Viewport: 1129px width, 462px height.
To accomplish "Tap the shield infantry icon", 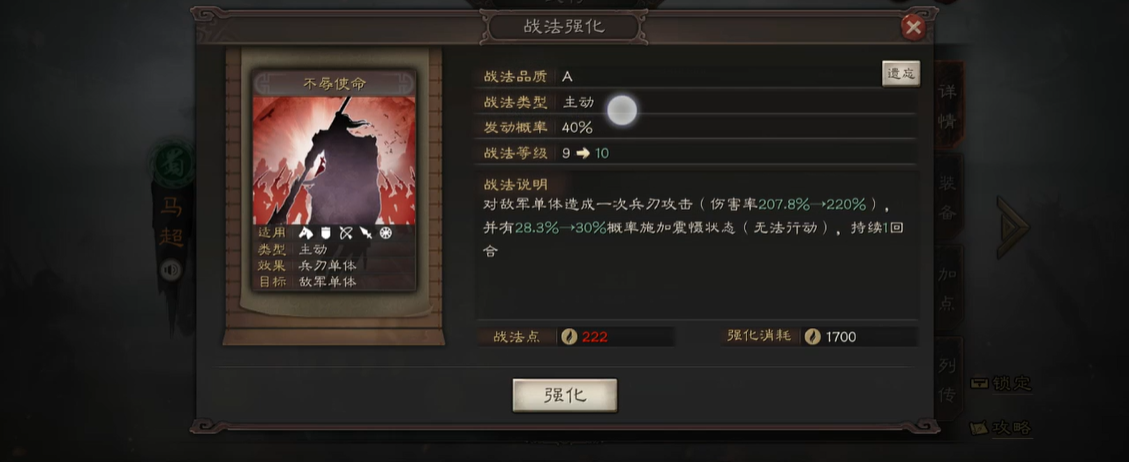I will click(x=325, y=233).
